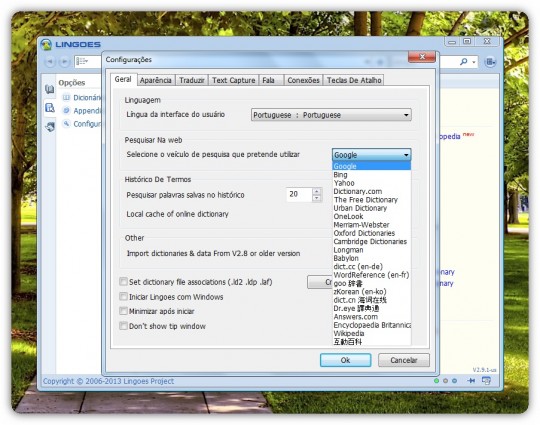The width and height of the screenshot is (540, 425).
Task: Toggle Minimizar após iniciar checkbox
Action: [123, 311]
